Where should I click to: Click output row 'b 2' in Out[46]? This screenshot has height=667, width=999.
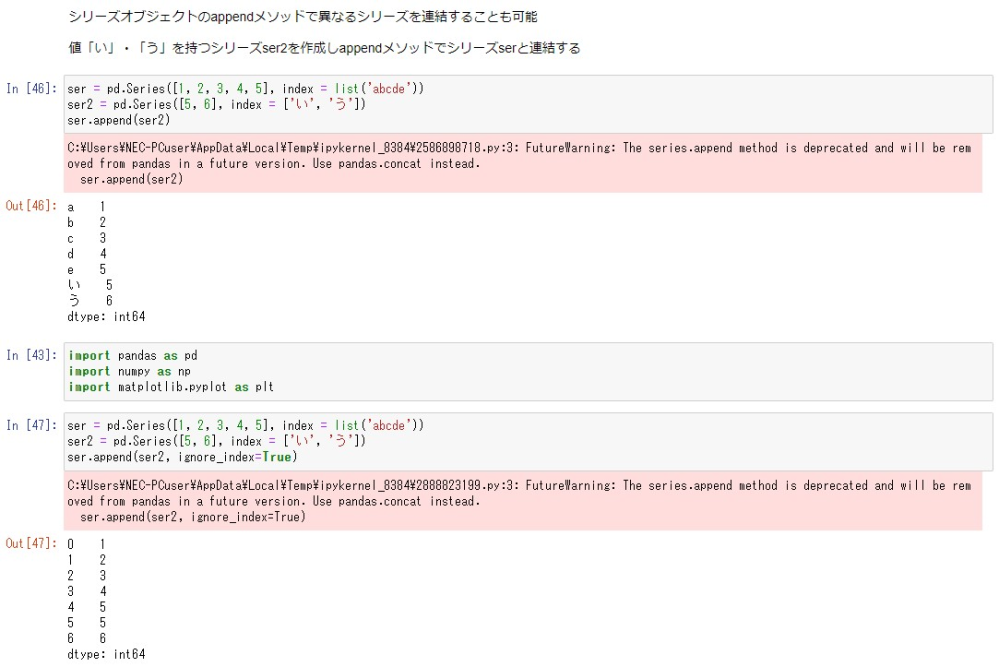[x=87, y=222]
